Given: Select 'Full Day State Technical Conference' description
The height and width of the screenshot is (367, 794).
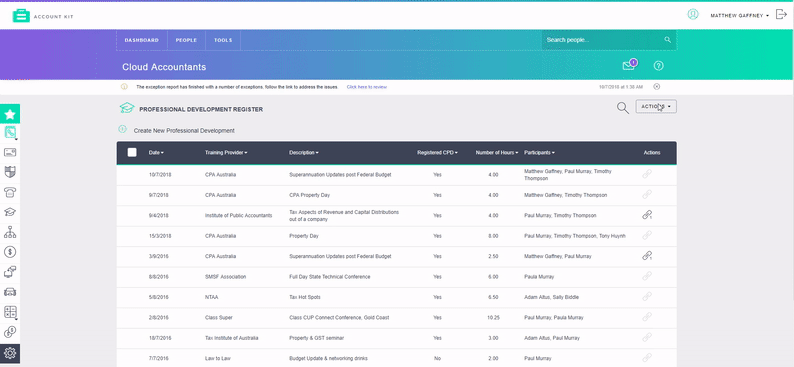Looking at the screenshot, I should (x=330, y=277).
